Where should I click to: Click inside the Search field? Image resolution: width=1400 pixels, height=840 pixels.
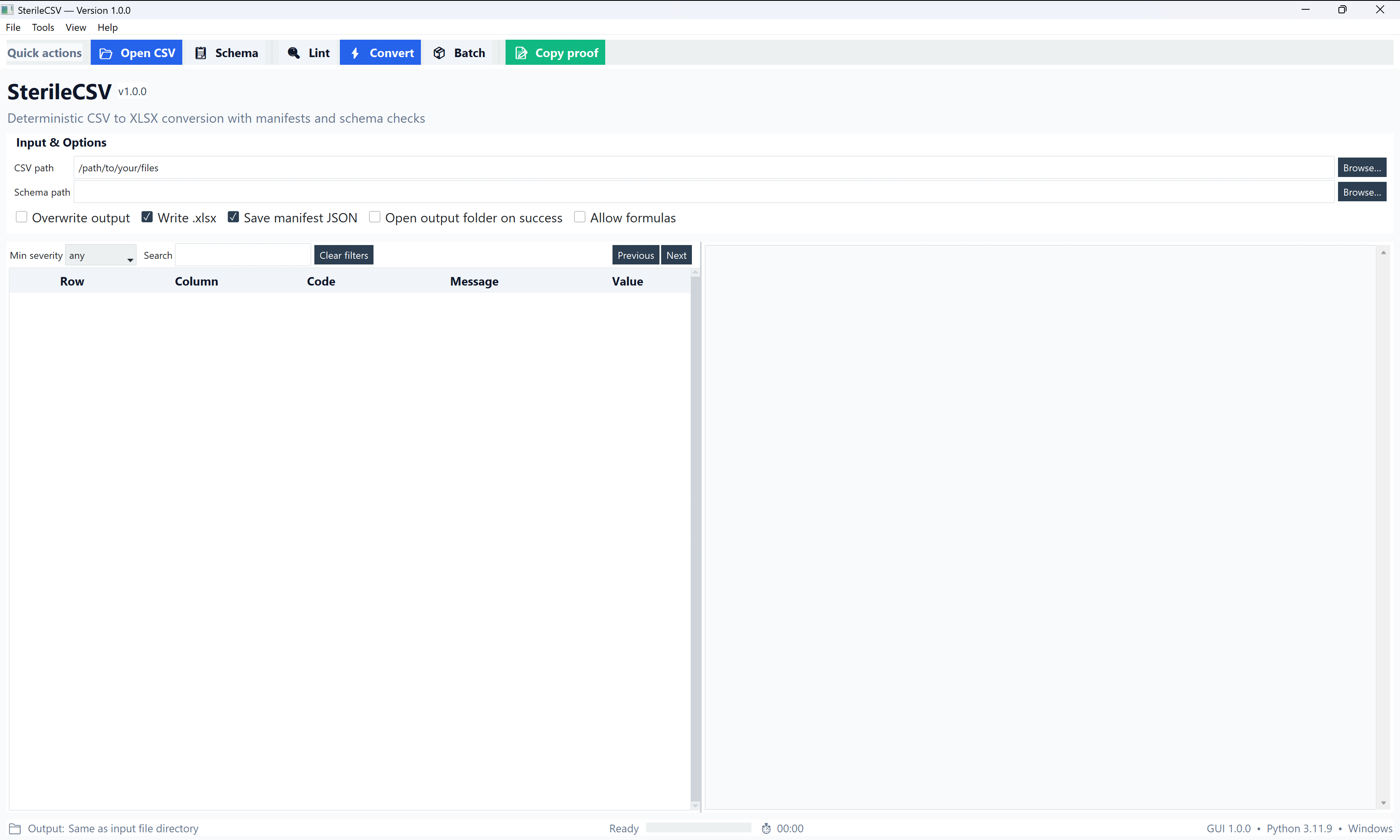point(242,255)
